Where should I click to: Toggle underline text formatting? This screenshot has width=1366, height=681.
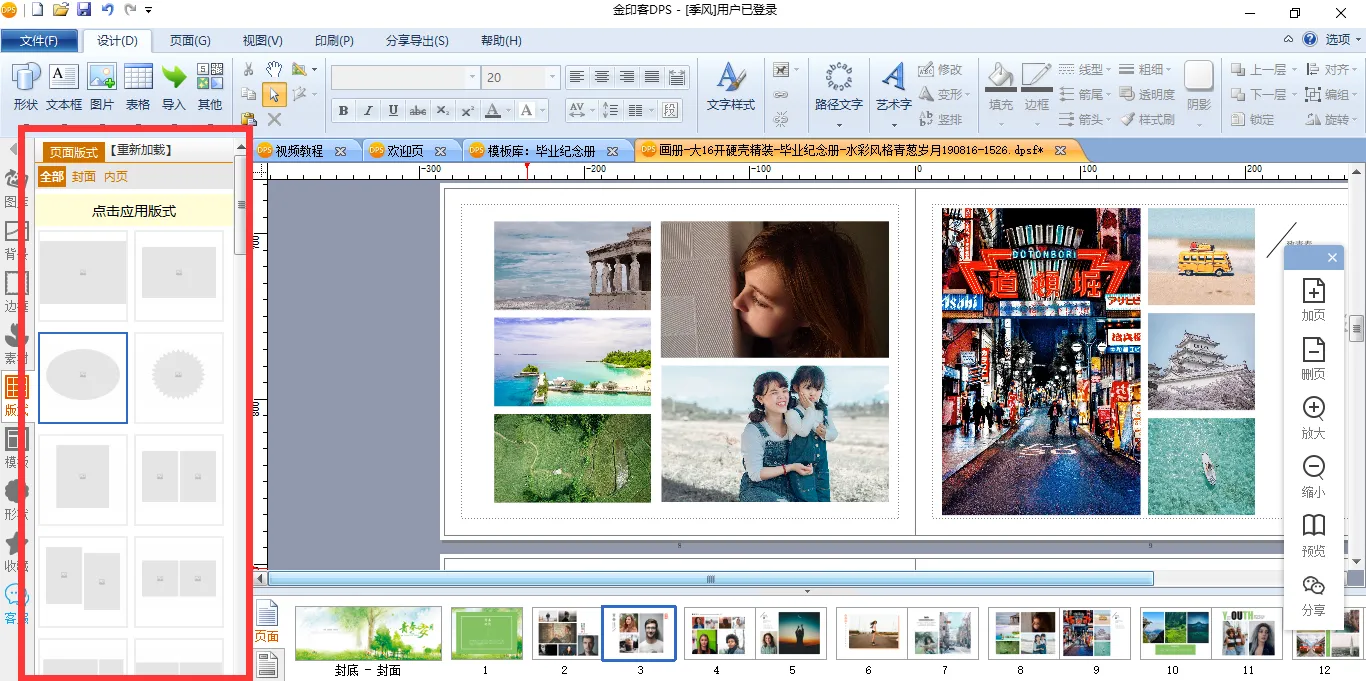393,110
